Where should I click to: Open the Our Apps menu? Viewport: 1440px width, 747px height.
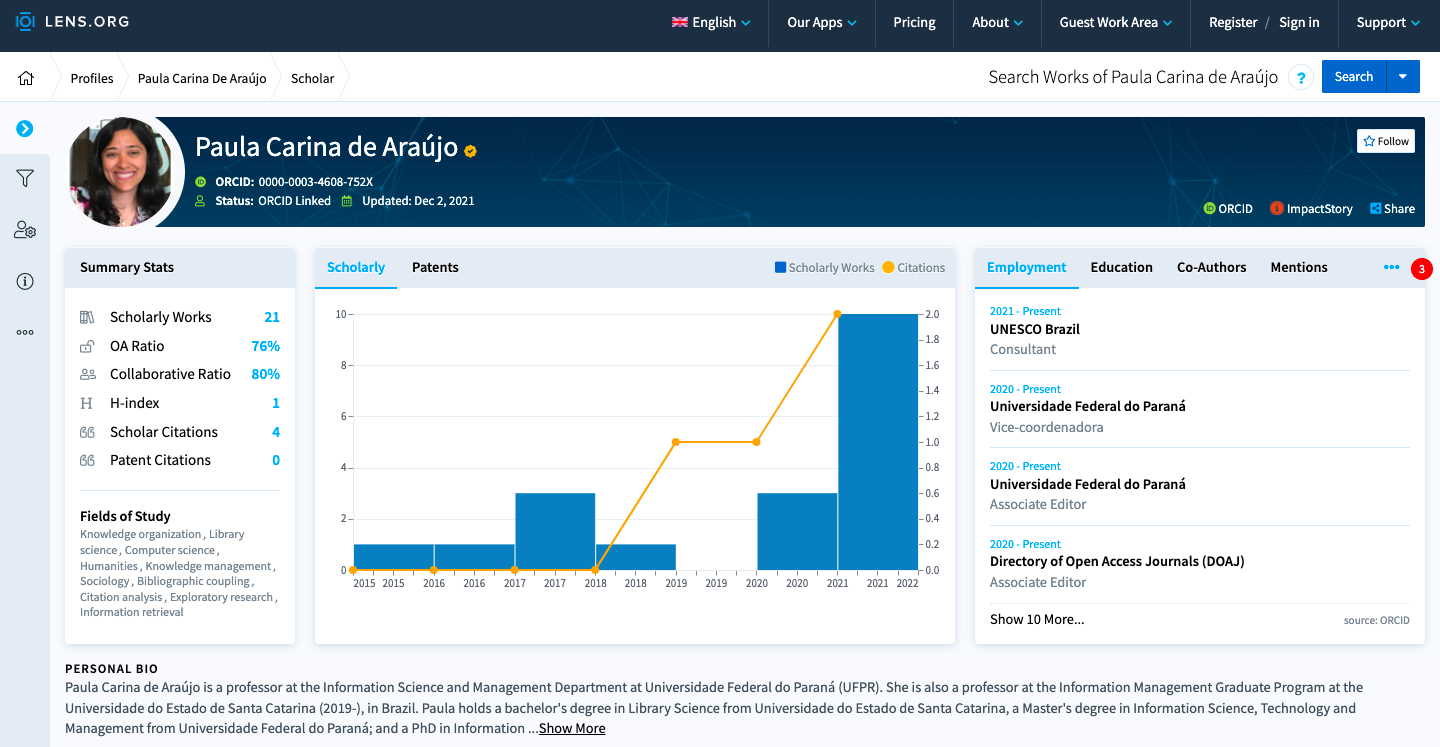pos(822,22)
